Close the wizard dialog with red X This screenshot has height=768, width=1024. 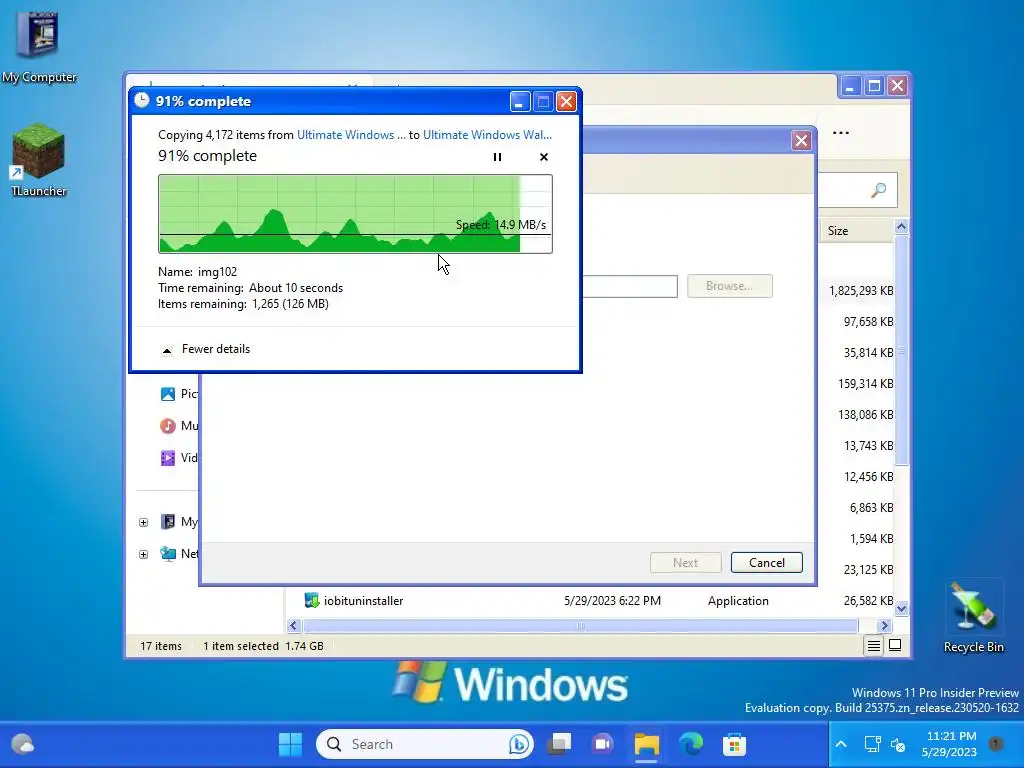pos(801,140)
